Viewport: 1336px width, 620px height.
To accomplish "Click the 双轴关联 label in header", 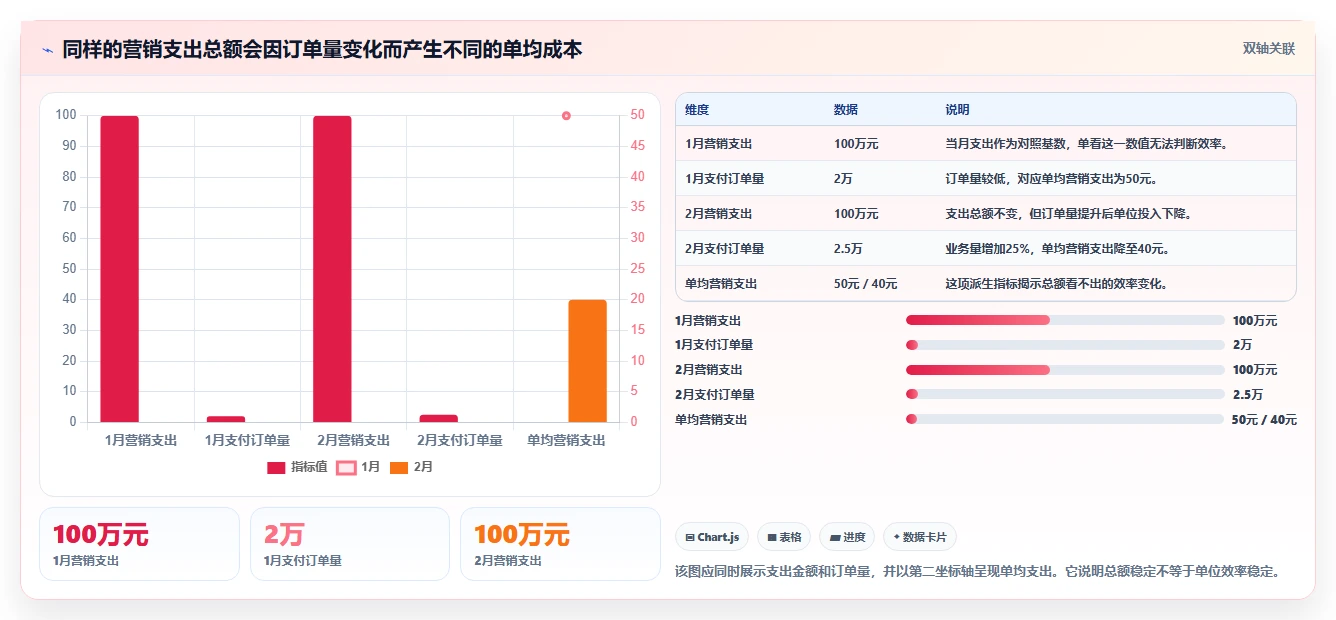I will (1269, 49).
